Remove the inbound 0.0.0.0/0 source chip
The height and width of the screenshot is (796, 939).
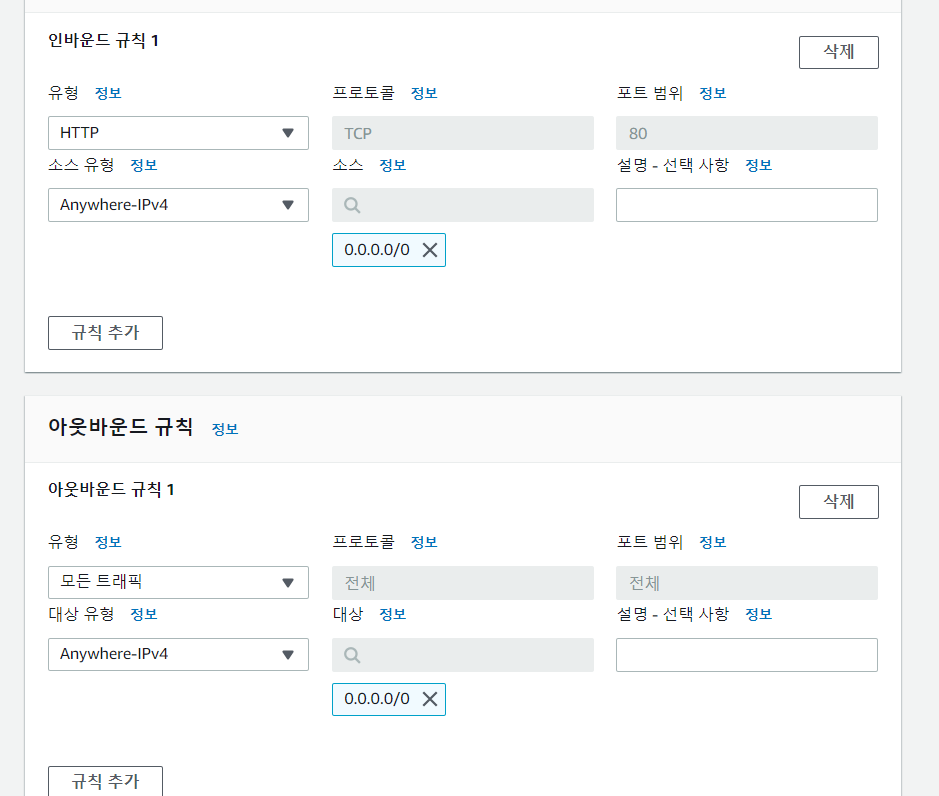coord(430,250)
